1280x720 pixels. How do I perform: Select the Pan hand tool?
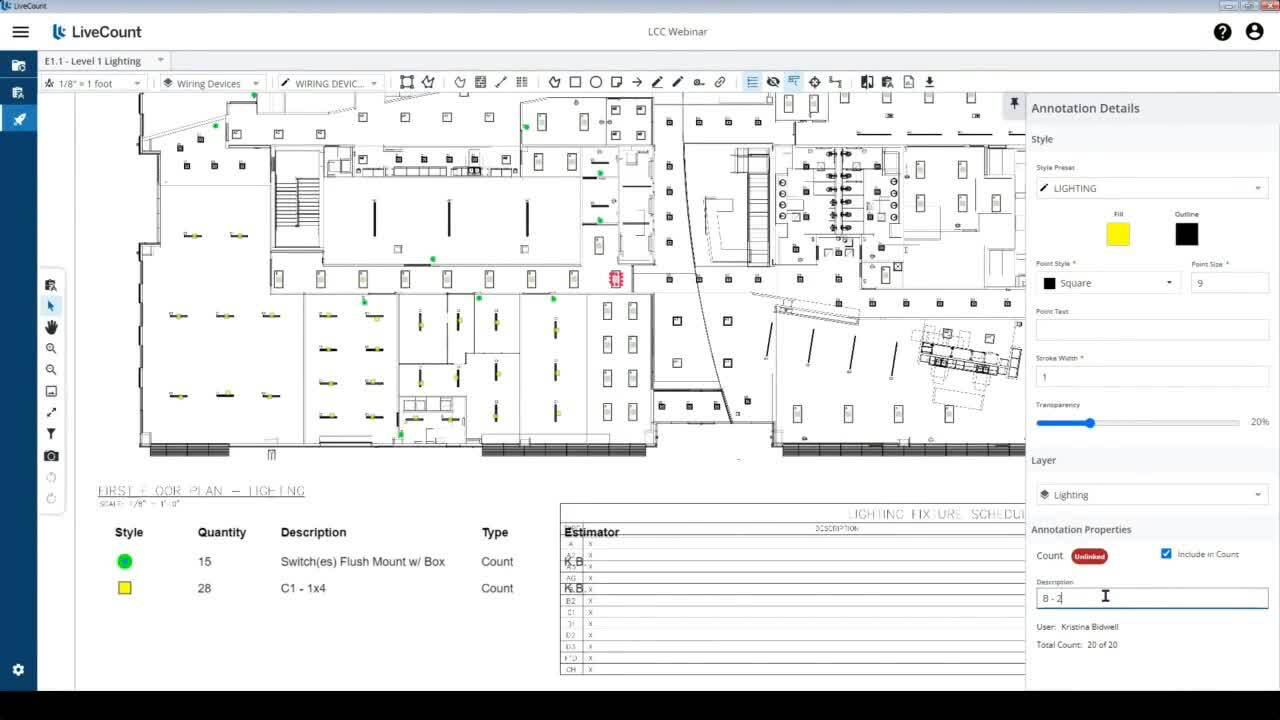click(x=51, y=327)
